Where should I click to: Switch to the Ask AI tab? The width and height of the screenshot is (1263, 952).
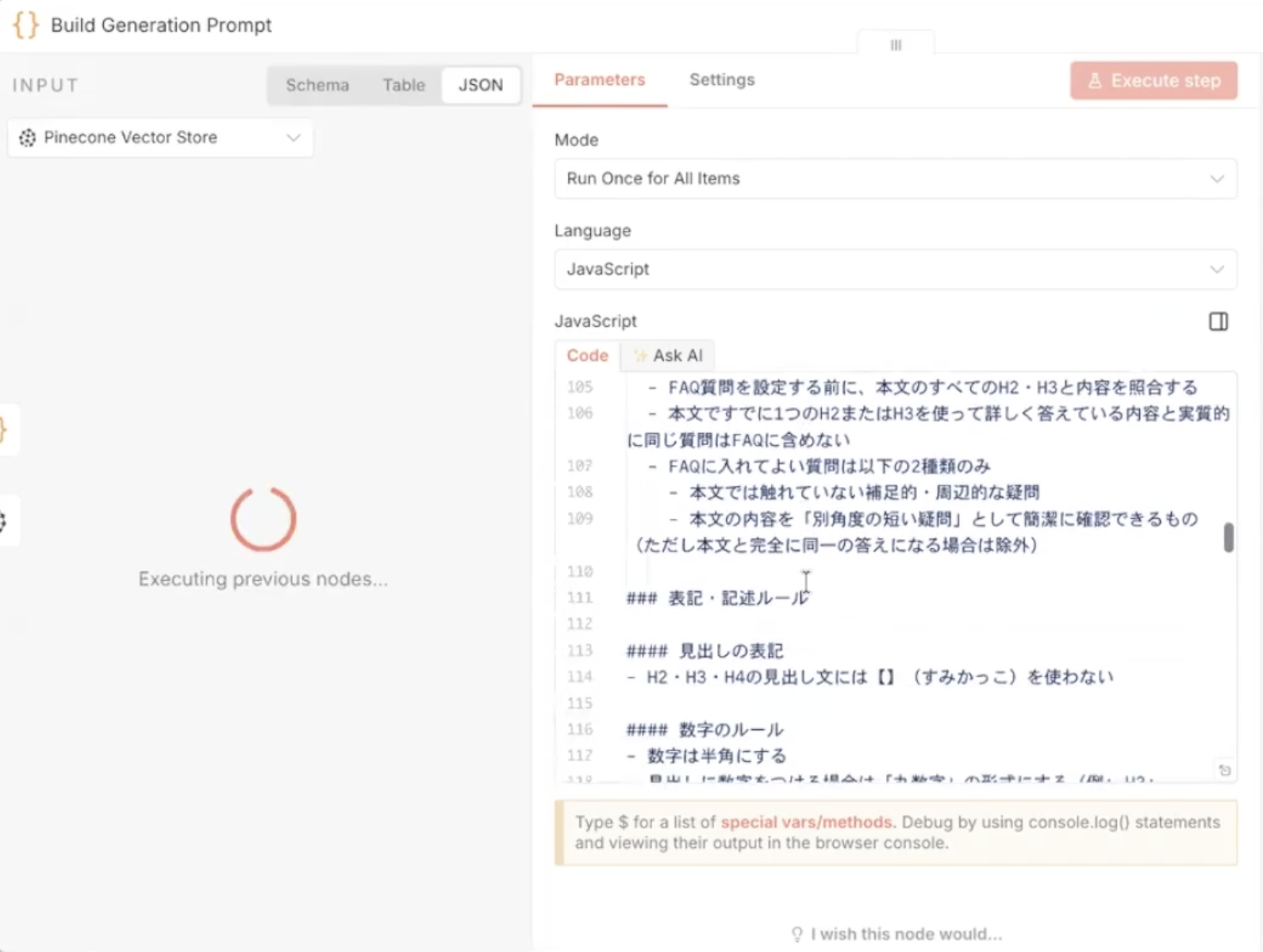pyautogui.click(x=668, y=355)
